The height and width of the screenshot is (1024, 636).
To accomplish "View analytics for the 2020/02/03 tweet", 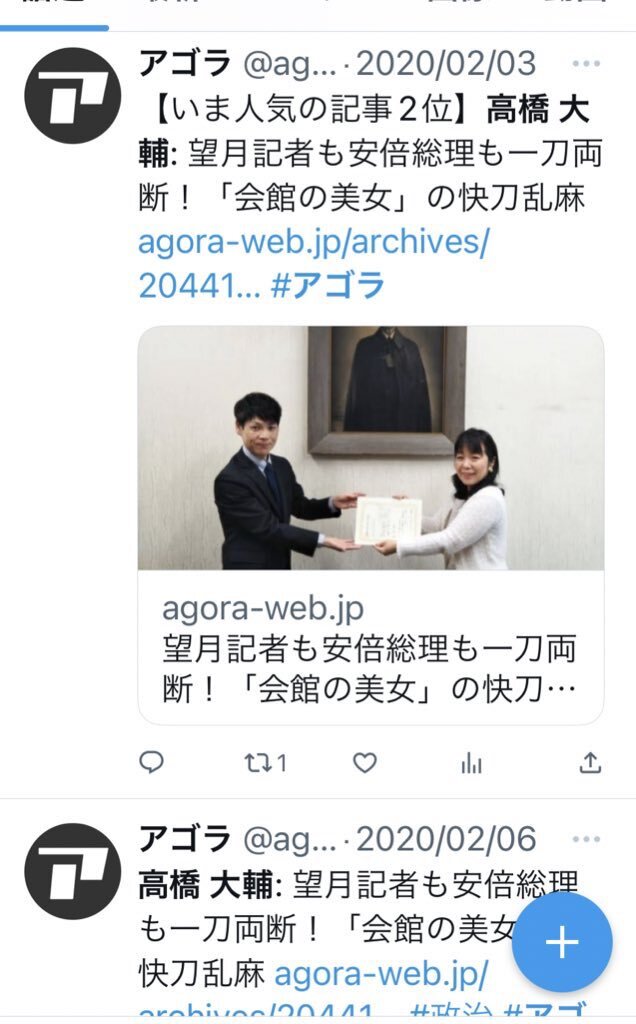I will point(471,762).
